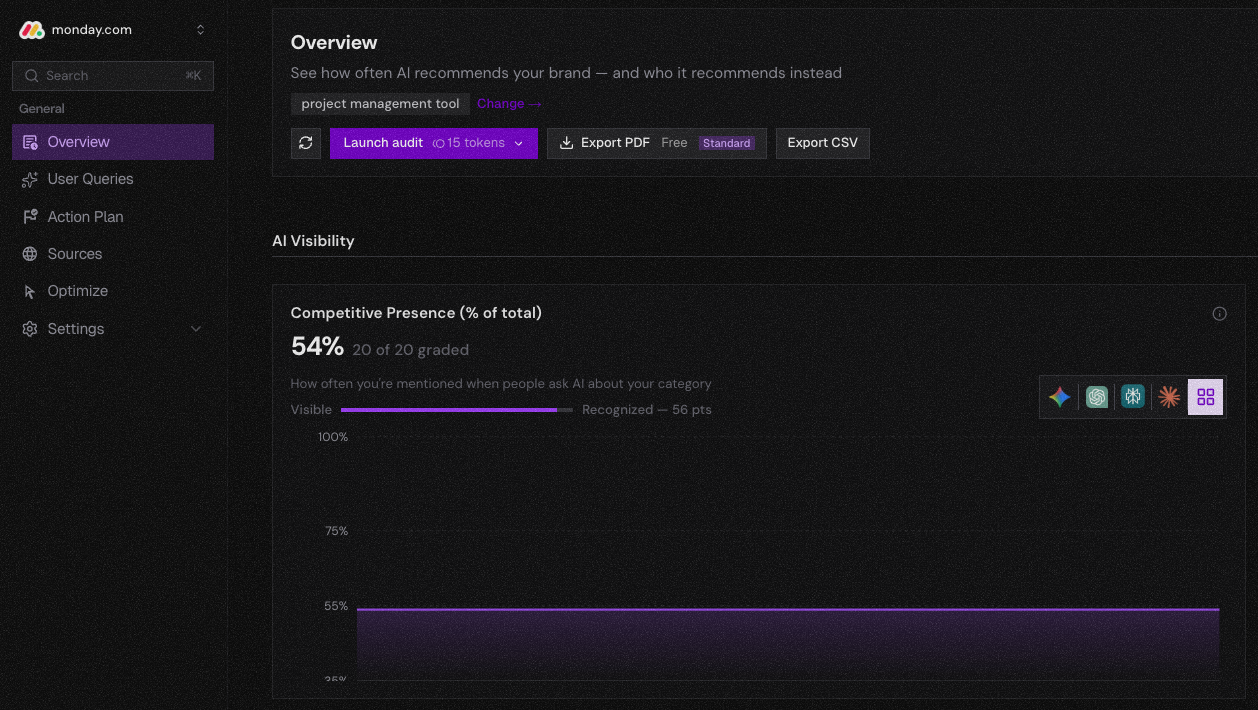Filter chart by Gemini model icon

[x=1060, y=397]
